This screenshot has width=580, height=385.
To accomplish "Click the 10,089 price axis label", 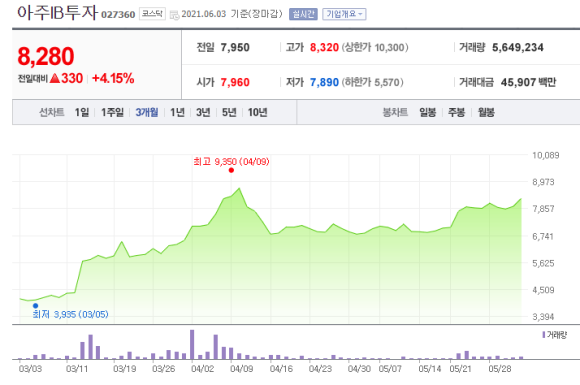I will (x=546, y=155).
